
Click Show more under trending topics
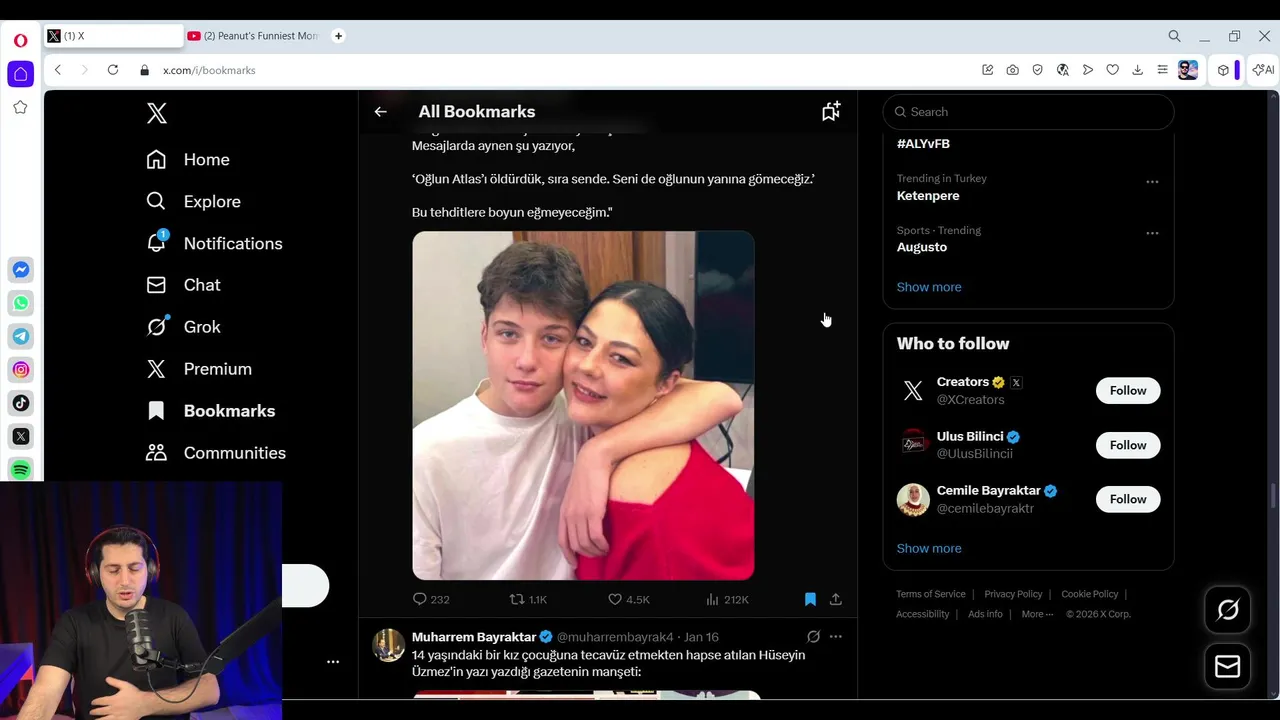tap(929, 287)
